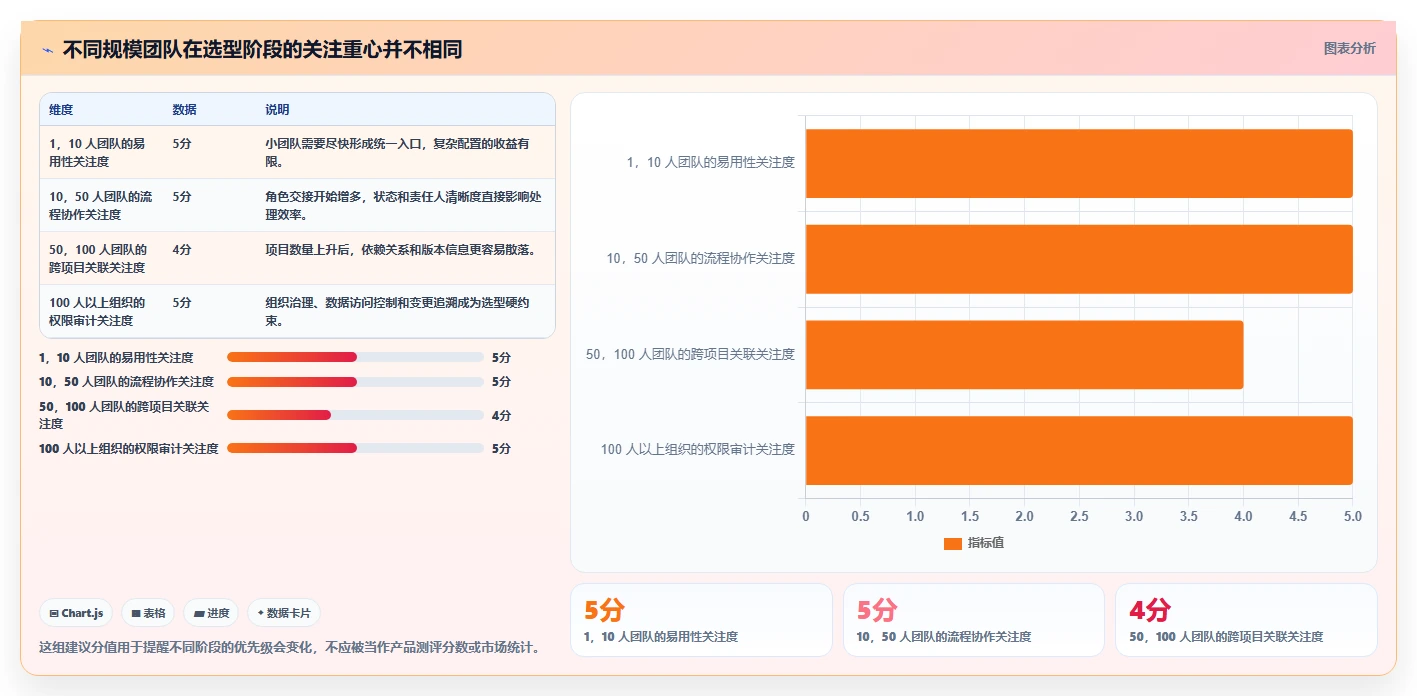Open the 5分 流程协作关注度 data card
Screen dimensions: 1417x696
[x=974, y=620]
